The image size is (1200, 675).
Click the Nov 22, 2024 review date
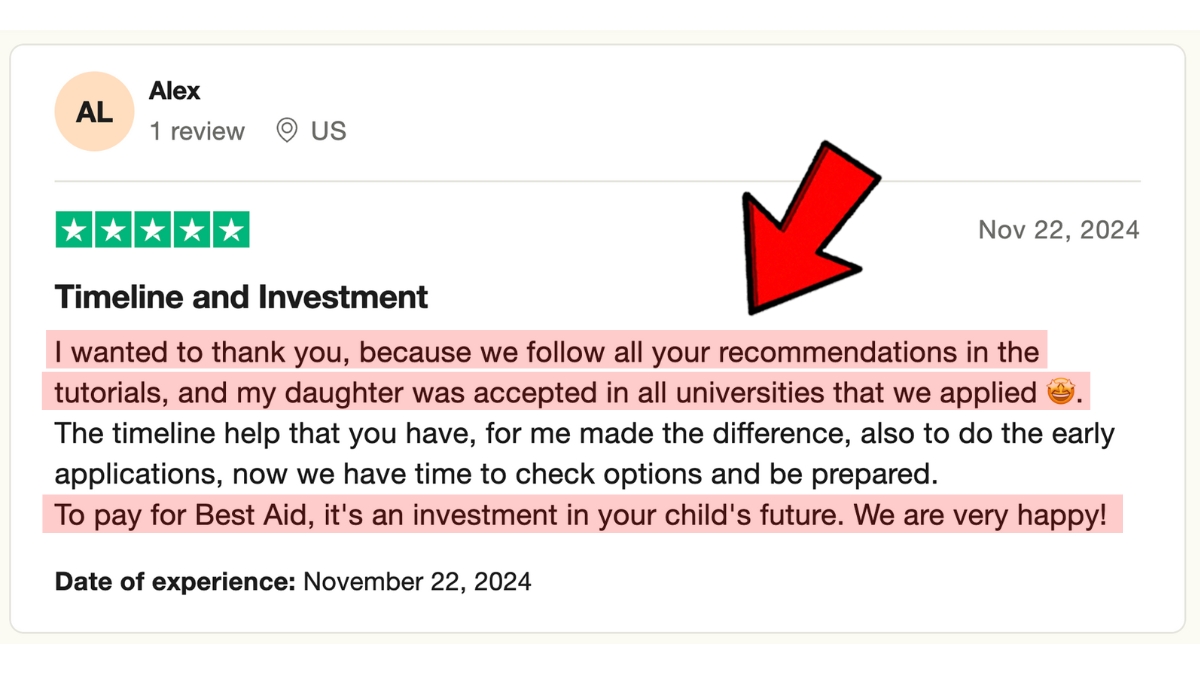pyautogui.click(x=1058, y=230)
